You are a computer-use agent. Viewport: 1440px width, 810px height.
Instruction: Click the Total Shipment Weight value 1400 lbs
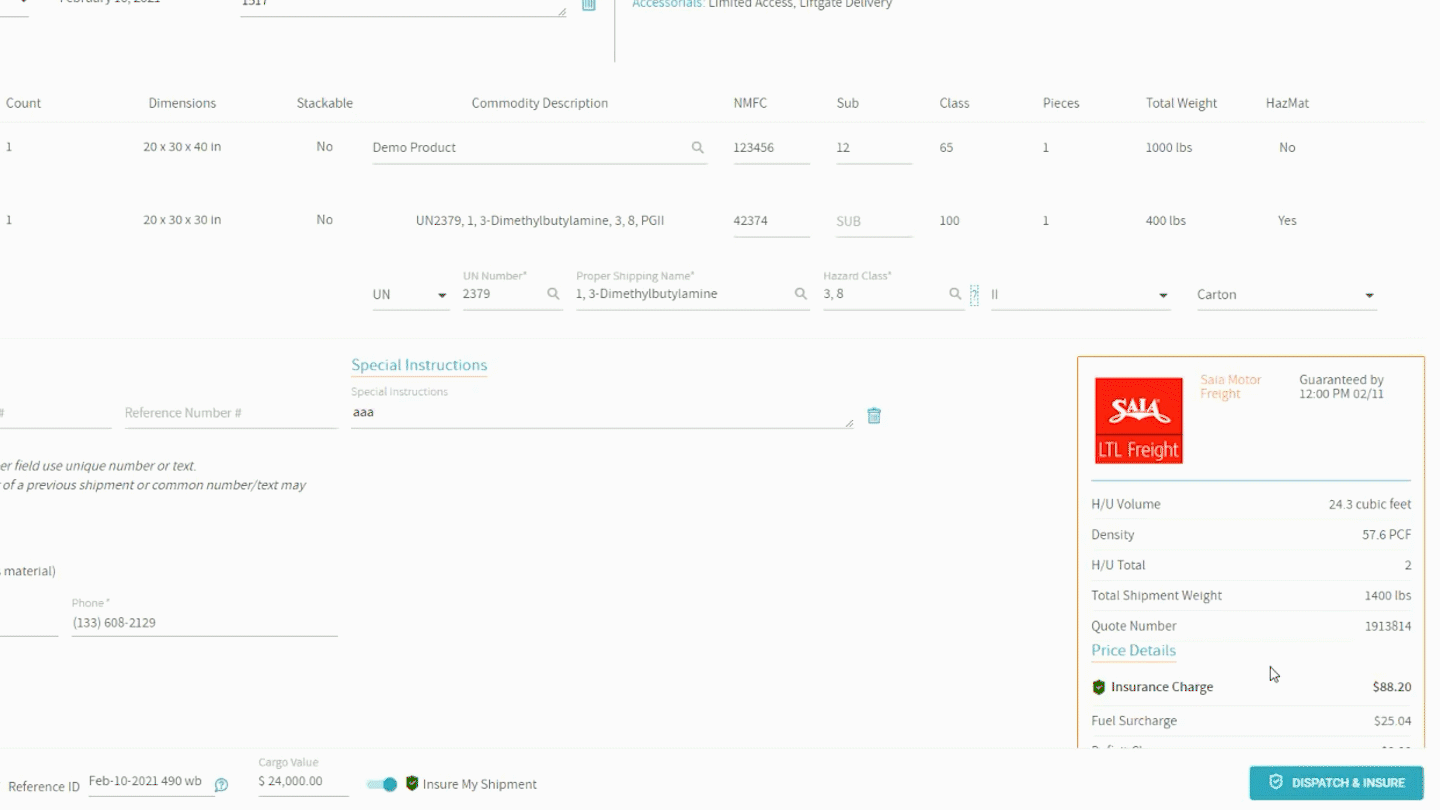1388,595
